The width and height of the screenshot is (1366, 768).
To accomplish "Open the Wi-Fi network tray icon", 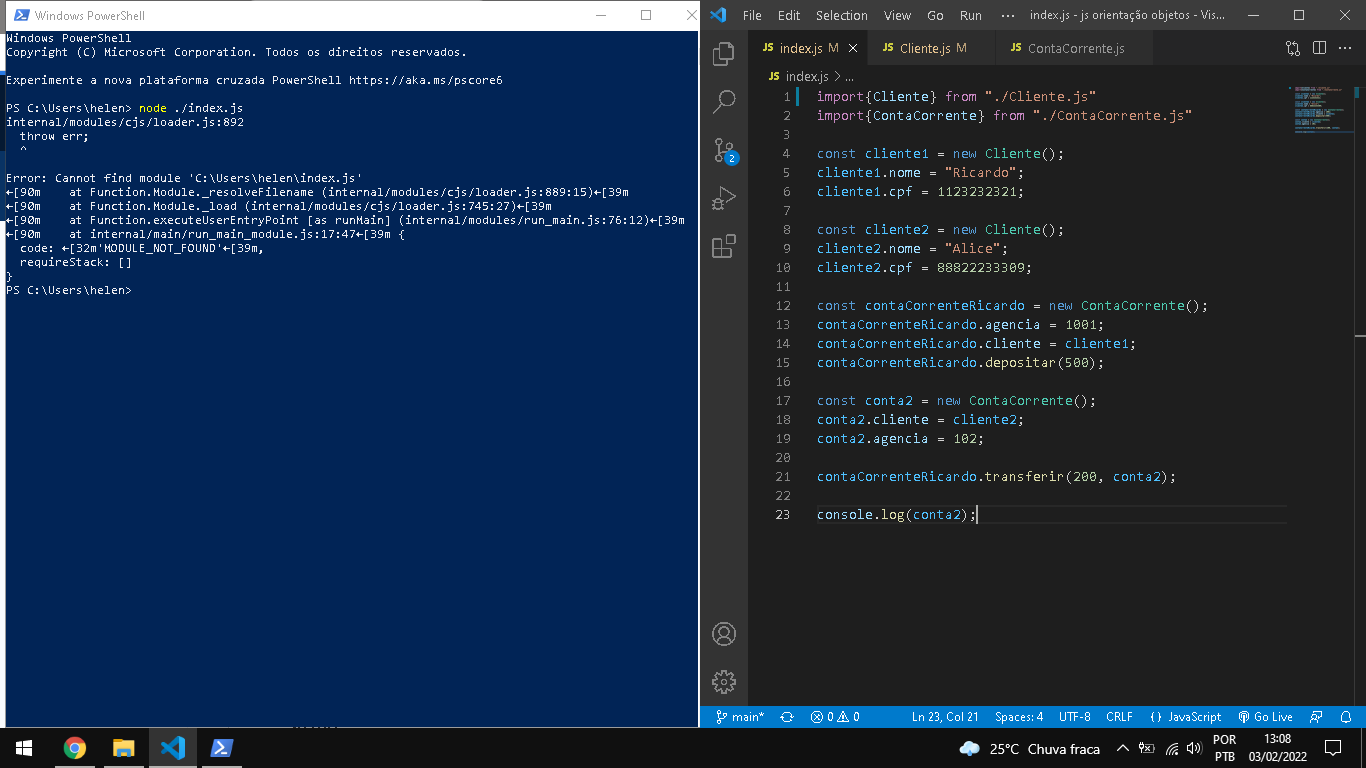I will point(1171,748).
